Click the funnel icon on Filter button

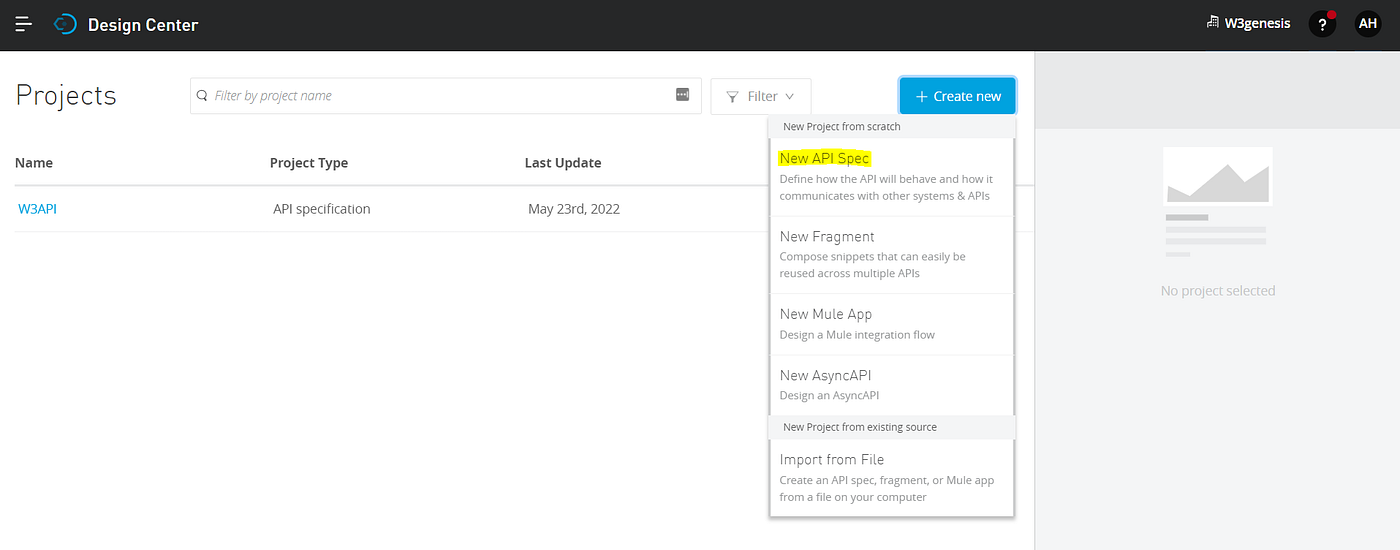(733, 97)
